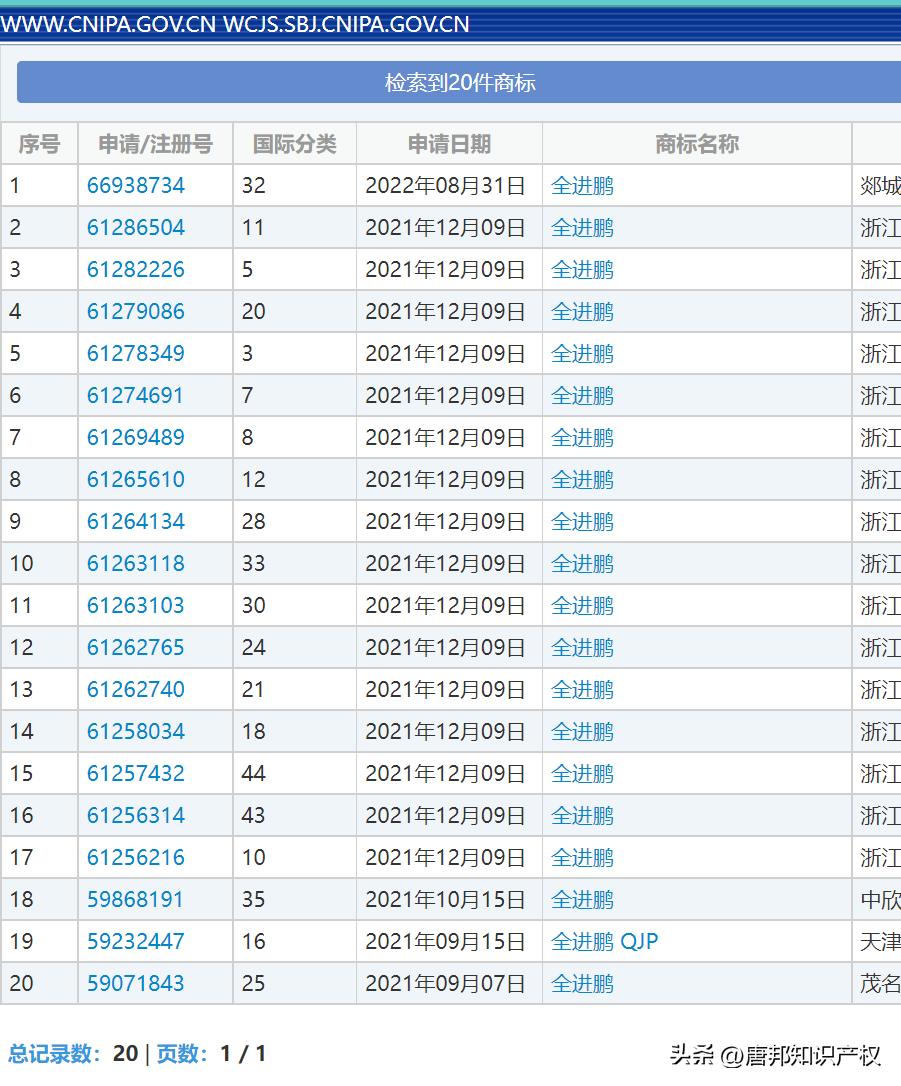Select the 序号 column header

(x=39, y=143)
